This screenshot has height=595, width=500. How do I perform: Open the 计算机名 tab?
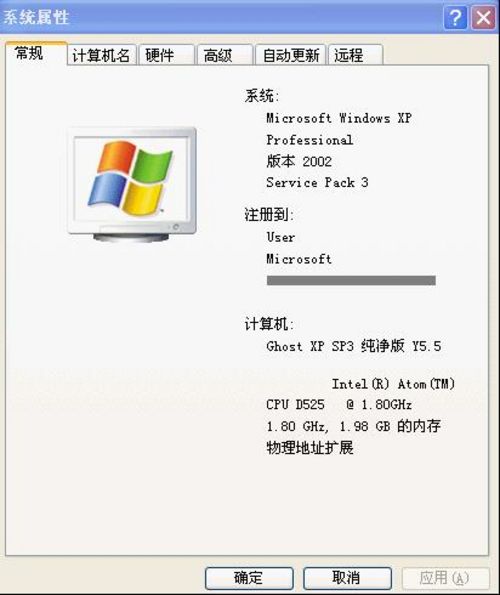[101, 55]
